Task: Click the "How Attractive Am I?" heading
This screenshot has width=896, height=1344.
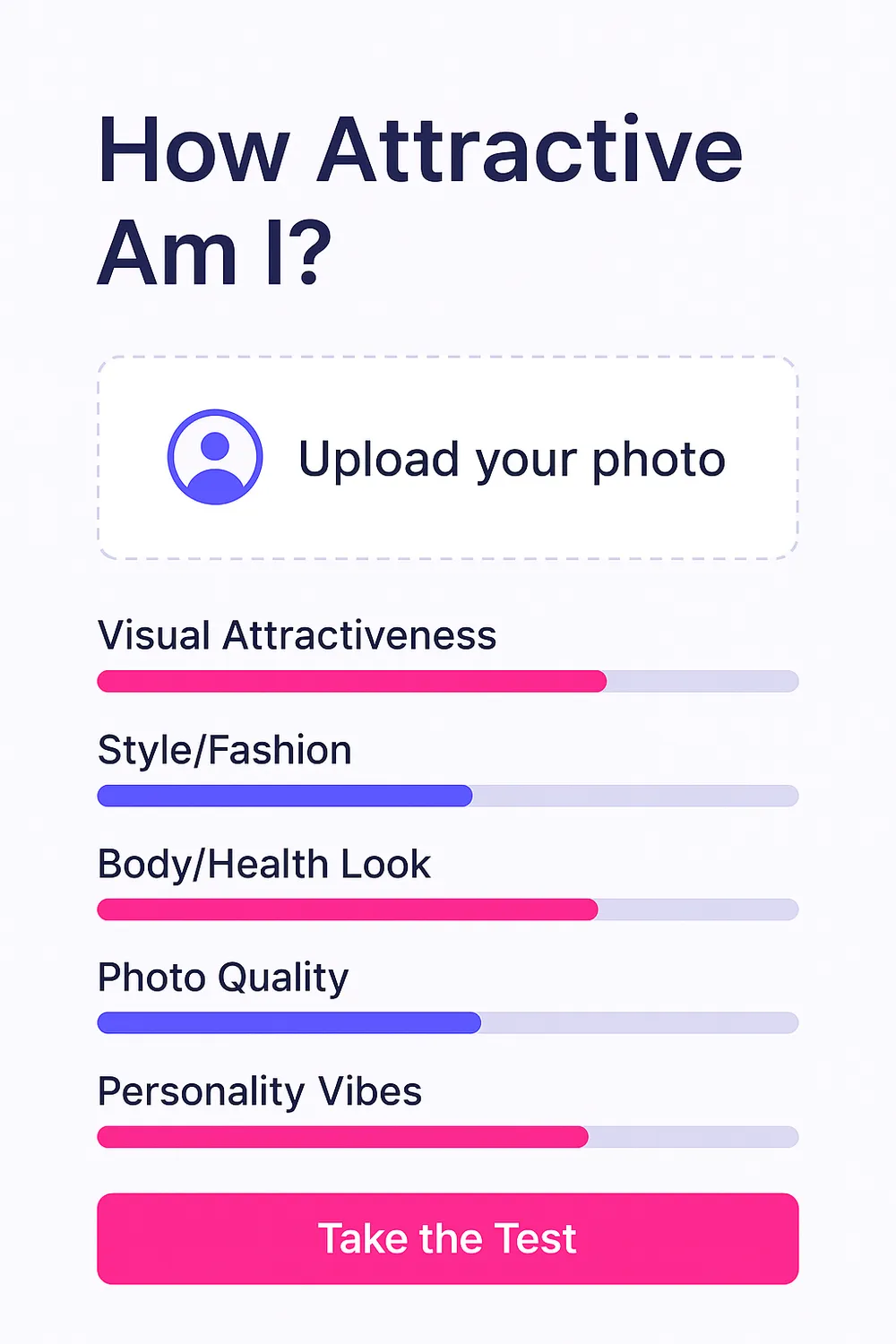Action: [419, 201]
